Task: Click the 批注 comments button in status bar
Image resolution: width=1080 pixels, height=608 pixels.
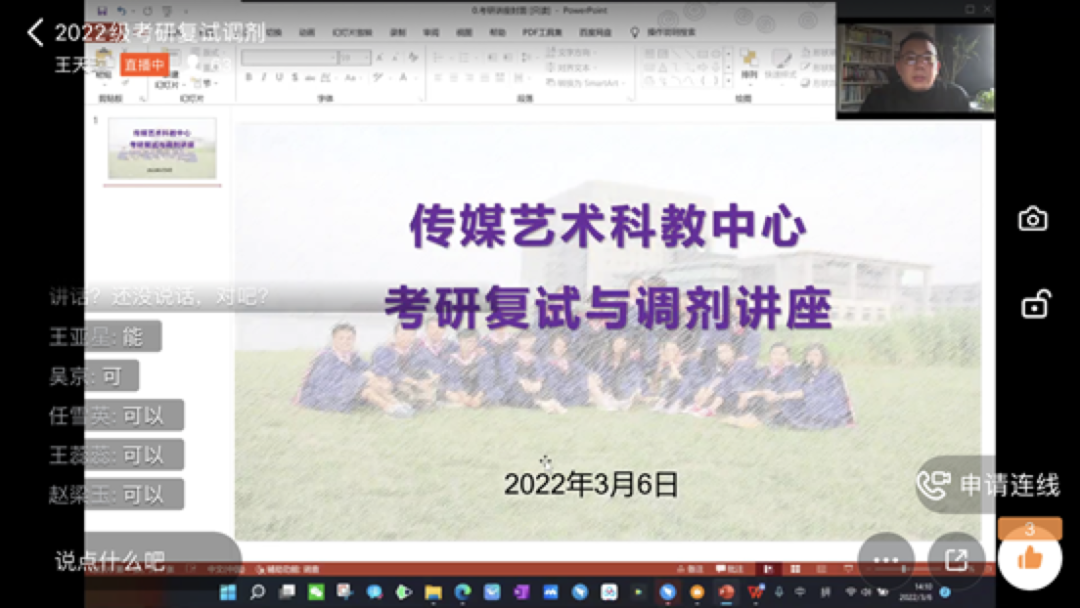Action: [730, 569]
